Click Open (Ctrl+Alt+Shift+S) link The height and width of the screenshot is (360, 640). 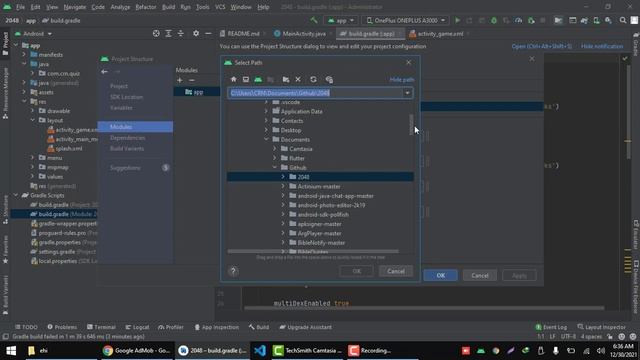542,47
